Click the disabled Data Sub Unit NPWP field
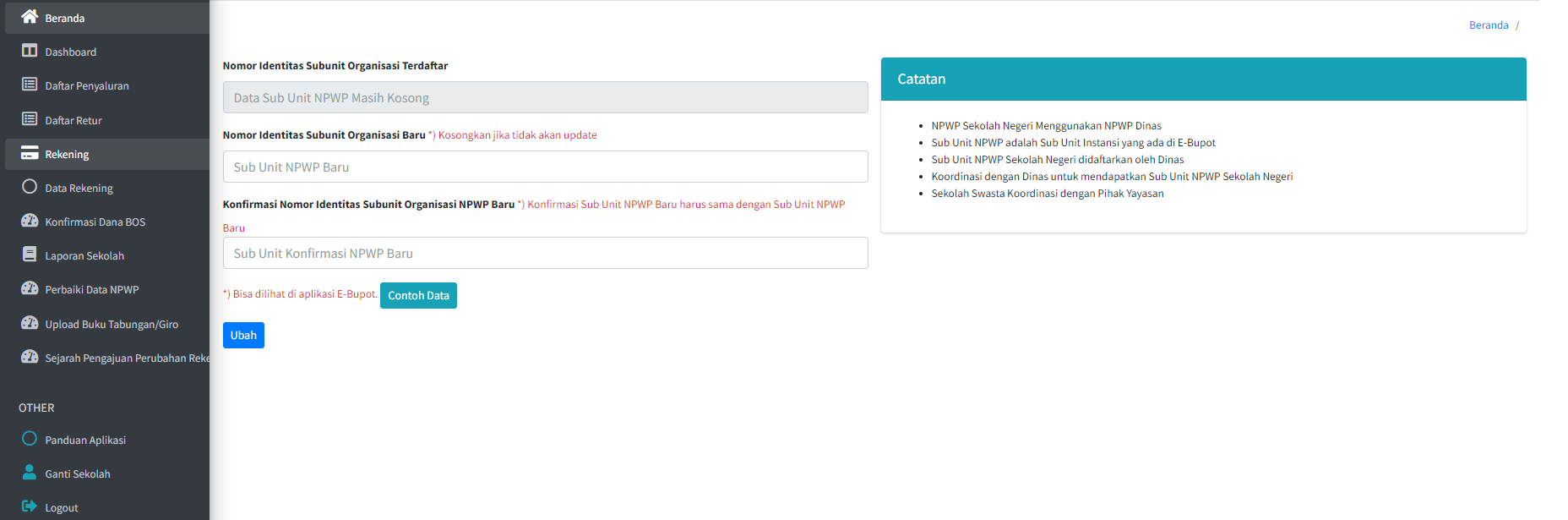This screenshot has width=1568, height=520. tap(545, 97)
